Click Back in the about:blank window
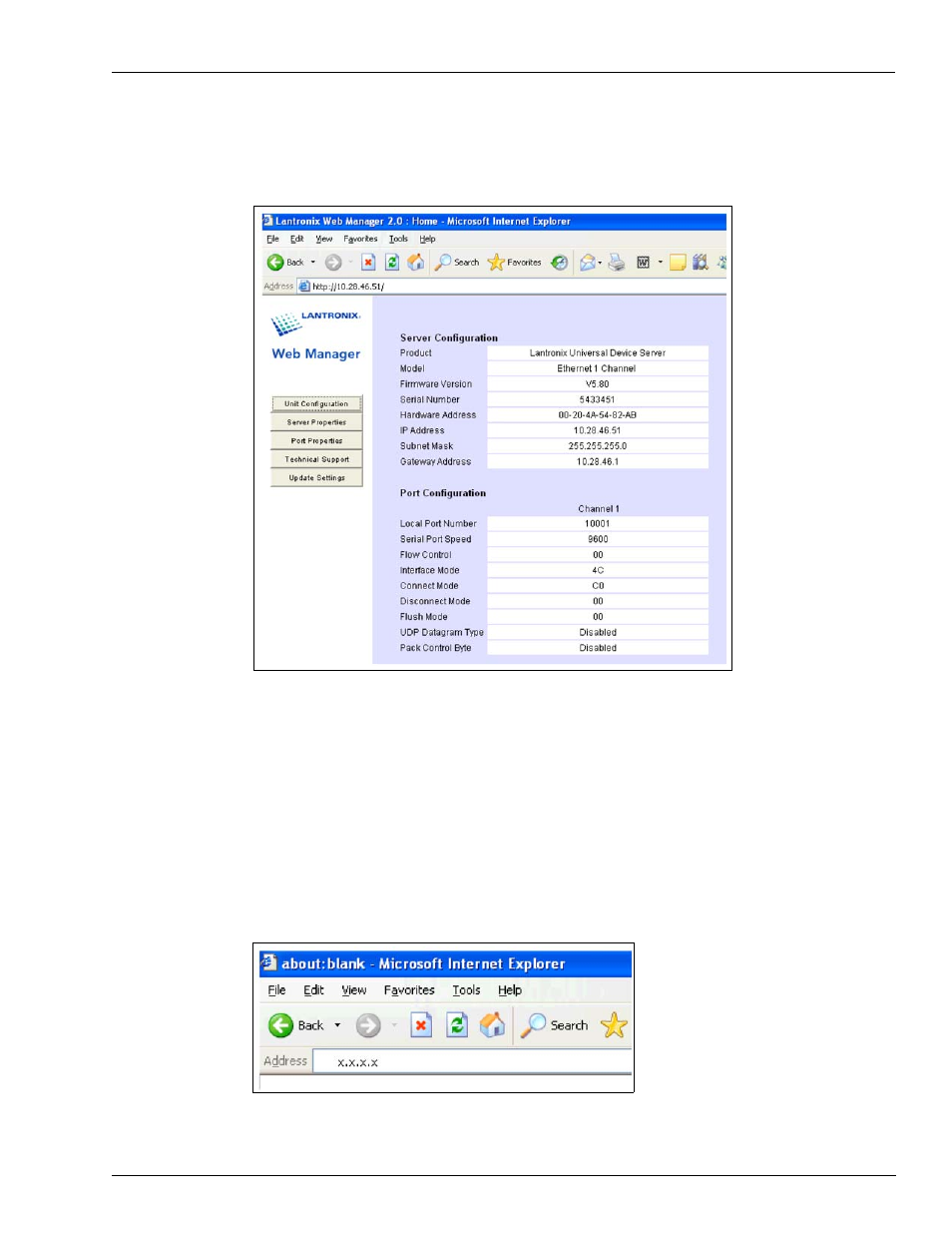Screen dimensions: 952x1233 (296, 1025)
